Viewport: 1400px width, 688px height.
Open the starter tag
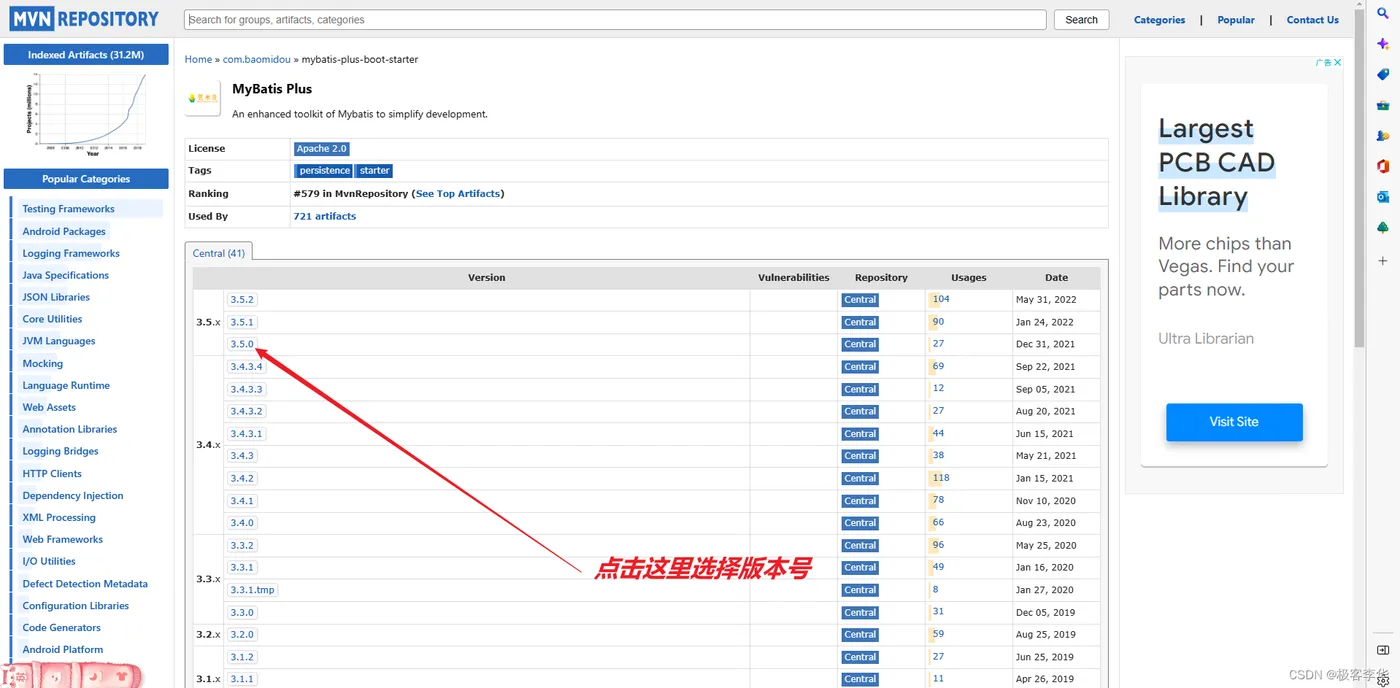[375, 171]
